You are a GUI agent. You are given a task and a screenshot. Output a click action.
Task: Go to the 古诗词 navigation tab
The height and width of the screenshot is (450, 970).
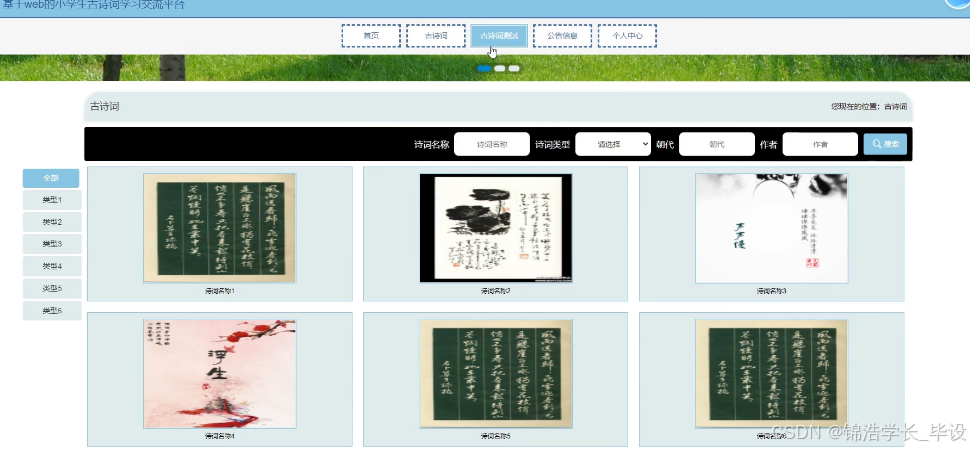coord(436,36)
